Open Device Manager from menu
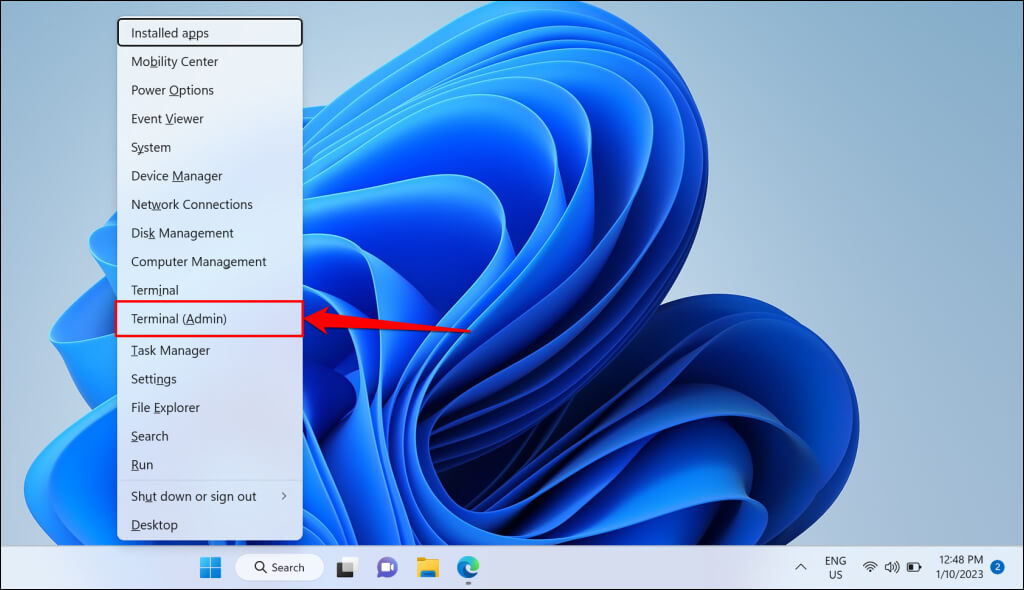The height and width of the screenshot is (590, 1024). click(x=210, y=176)
